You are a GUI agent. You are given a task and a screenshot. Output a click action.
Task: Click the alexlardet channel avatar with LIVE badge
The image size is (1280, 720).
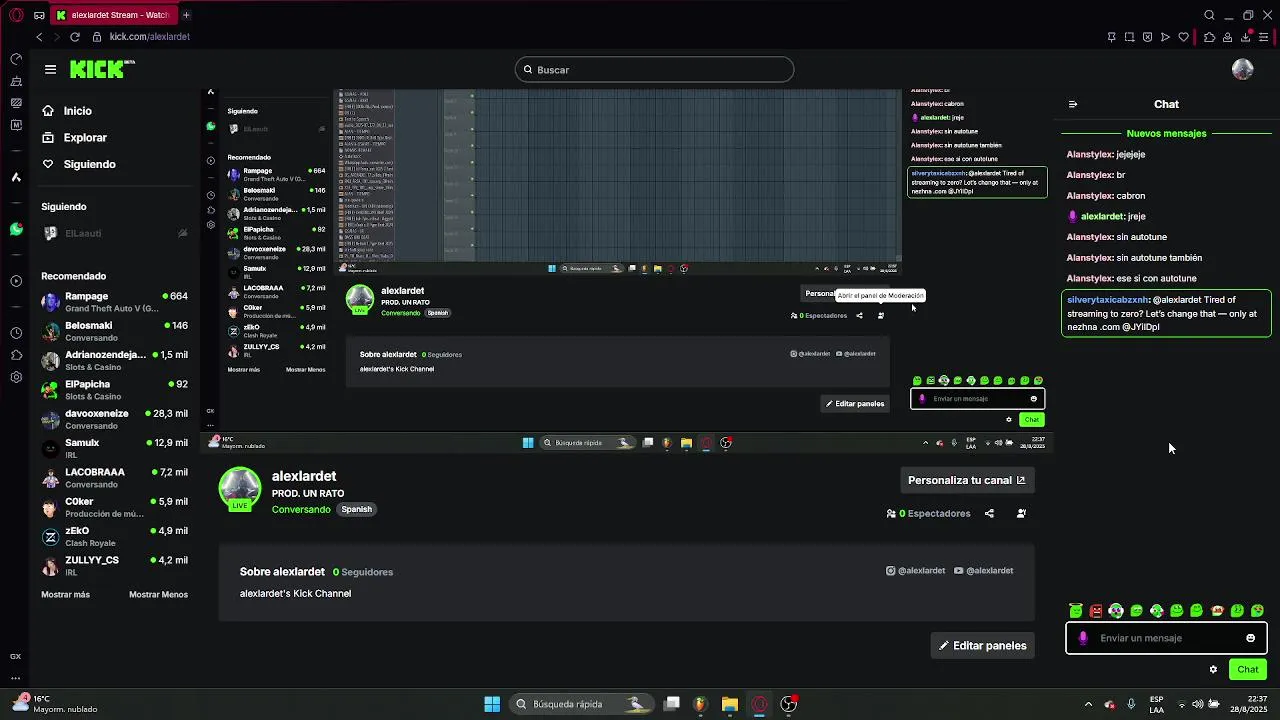tap(240, 490)
